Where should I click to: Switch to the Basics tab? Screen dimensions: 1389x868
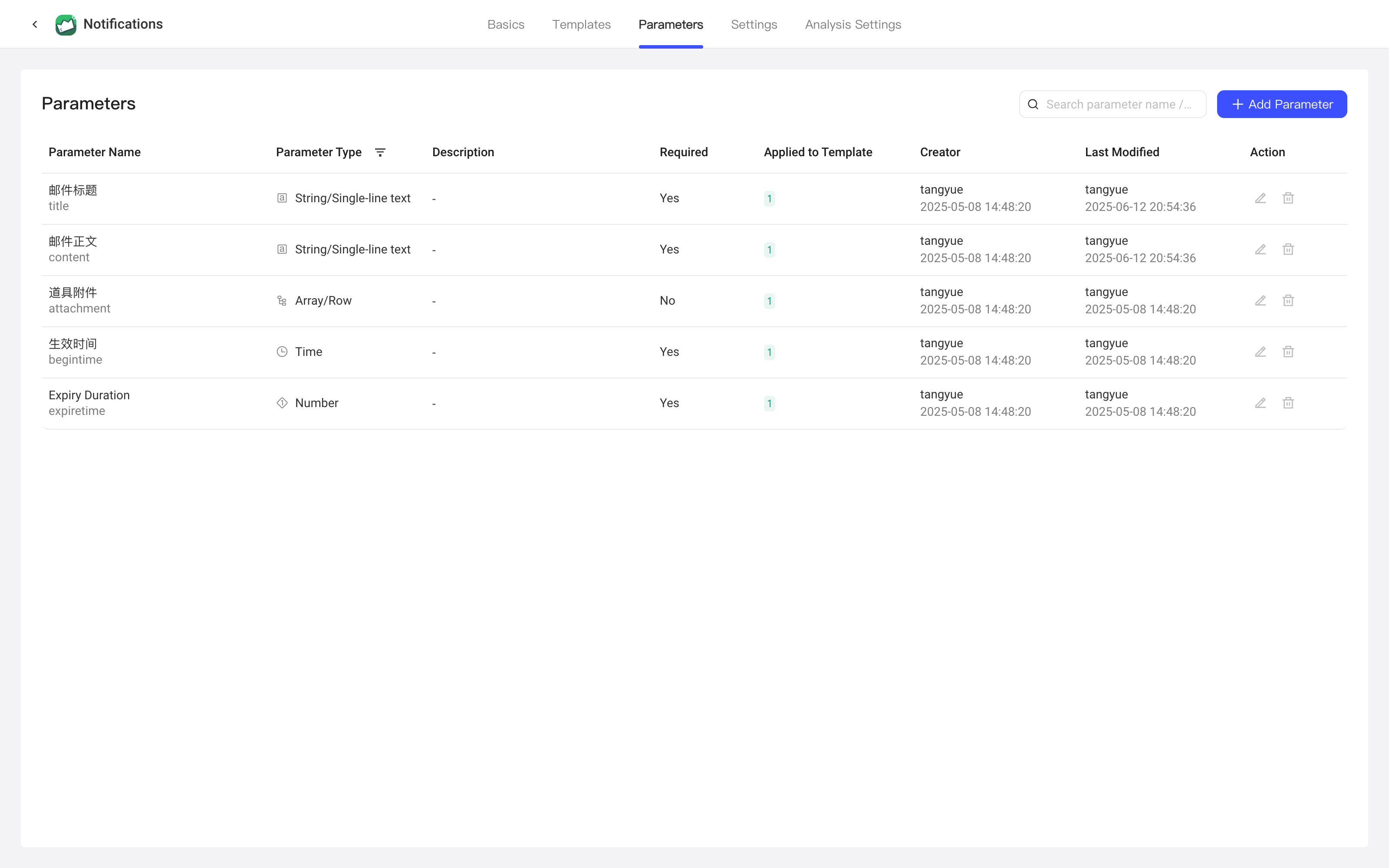(506, 25)
